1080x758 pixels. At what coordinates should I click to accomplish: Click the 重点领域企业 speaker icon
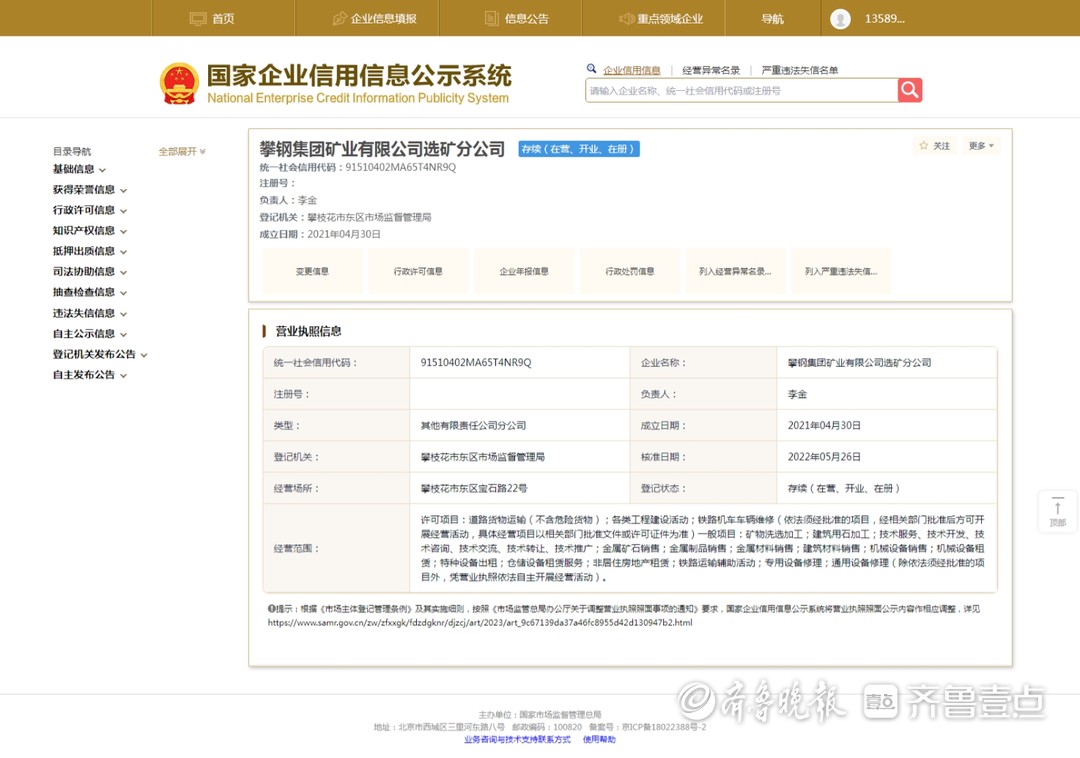(626, 19)
